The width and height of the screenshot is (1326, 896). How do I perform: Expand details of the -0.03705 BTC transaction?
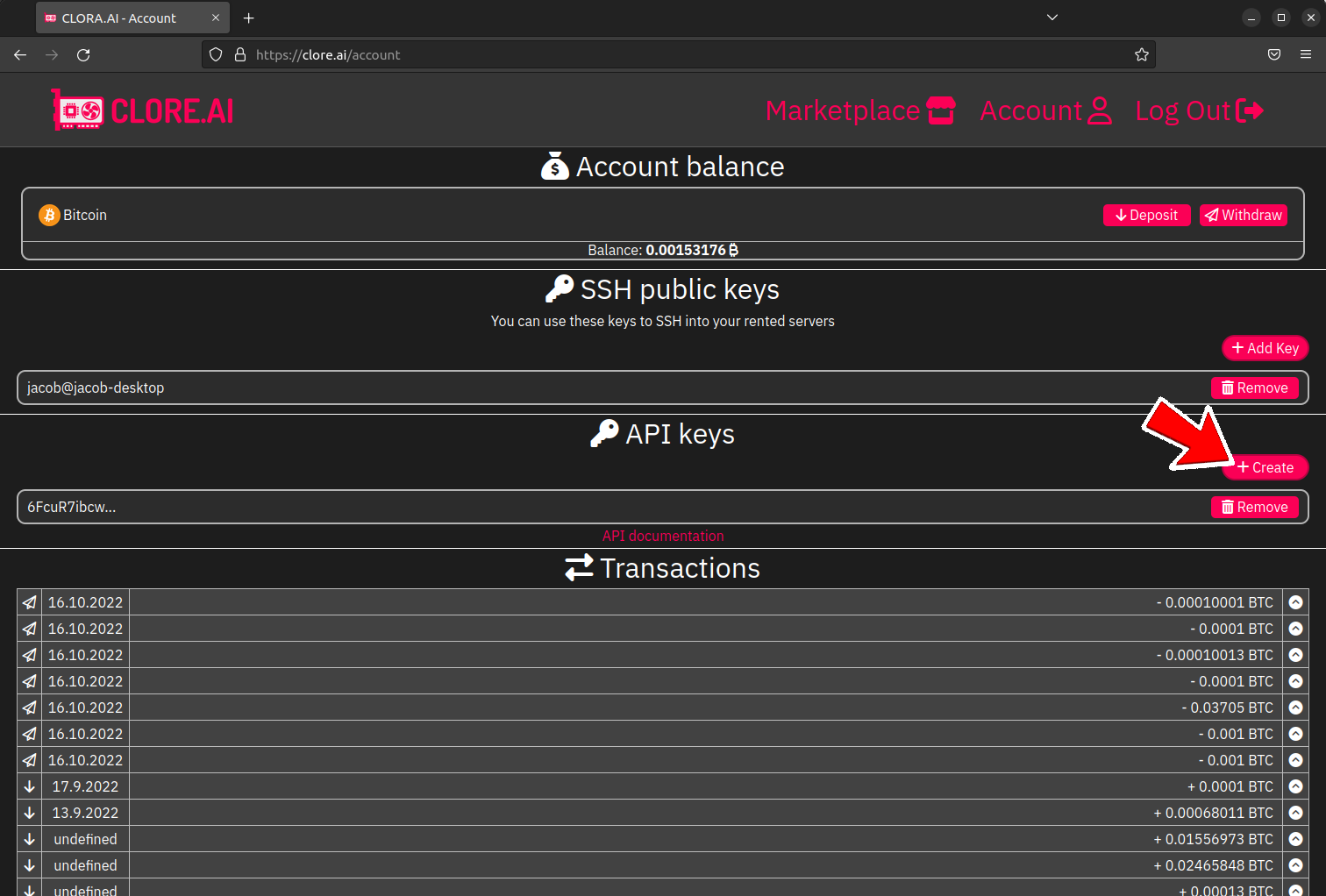coord(1296,708)
